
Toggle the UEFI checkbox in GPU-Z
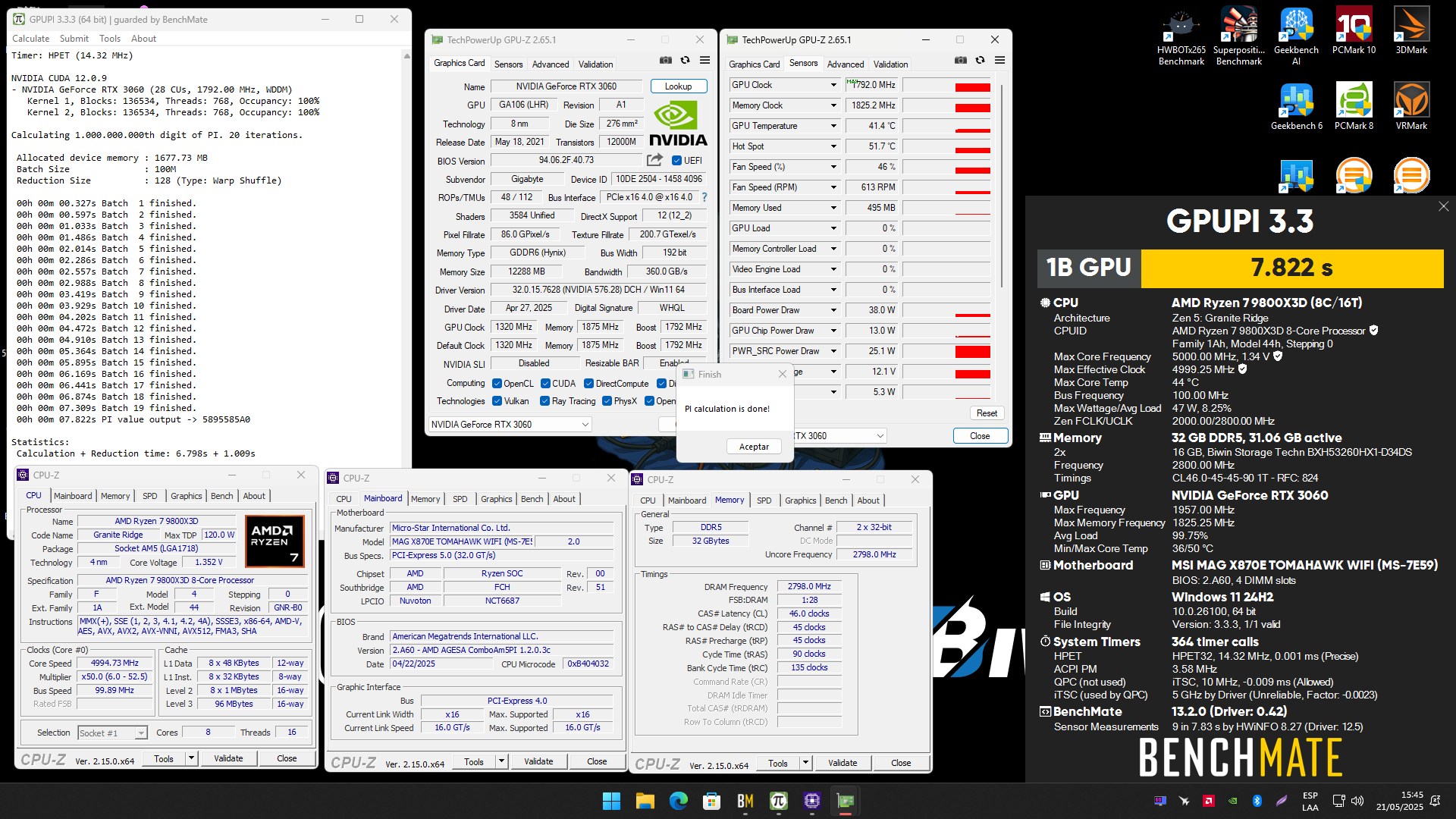tap(677, 160)
